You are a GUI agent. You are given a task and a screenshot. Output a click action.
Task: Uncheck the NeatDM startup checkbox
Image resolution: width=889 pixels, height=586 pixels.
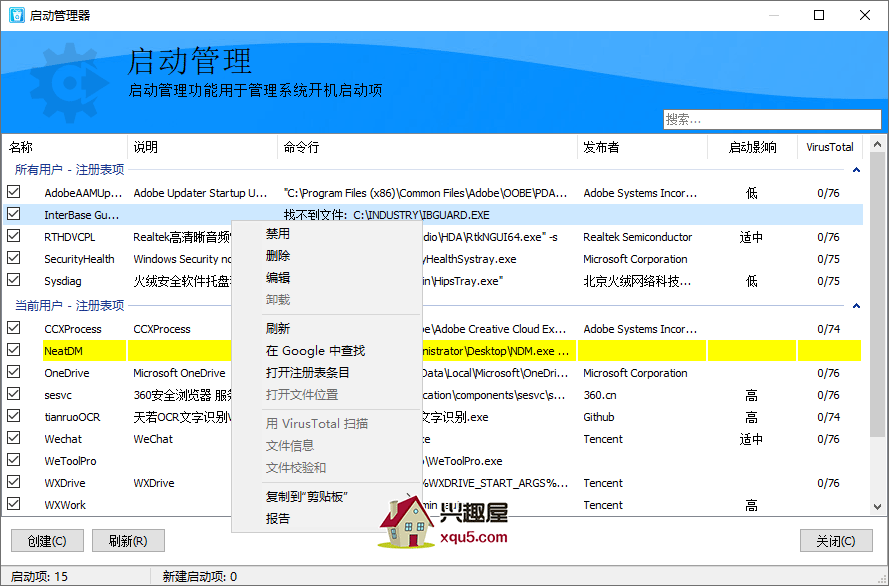pyautogui.click(x=14, y=350)
